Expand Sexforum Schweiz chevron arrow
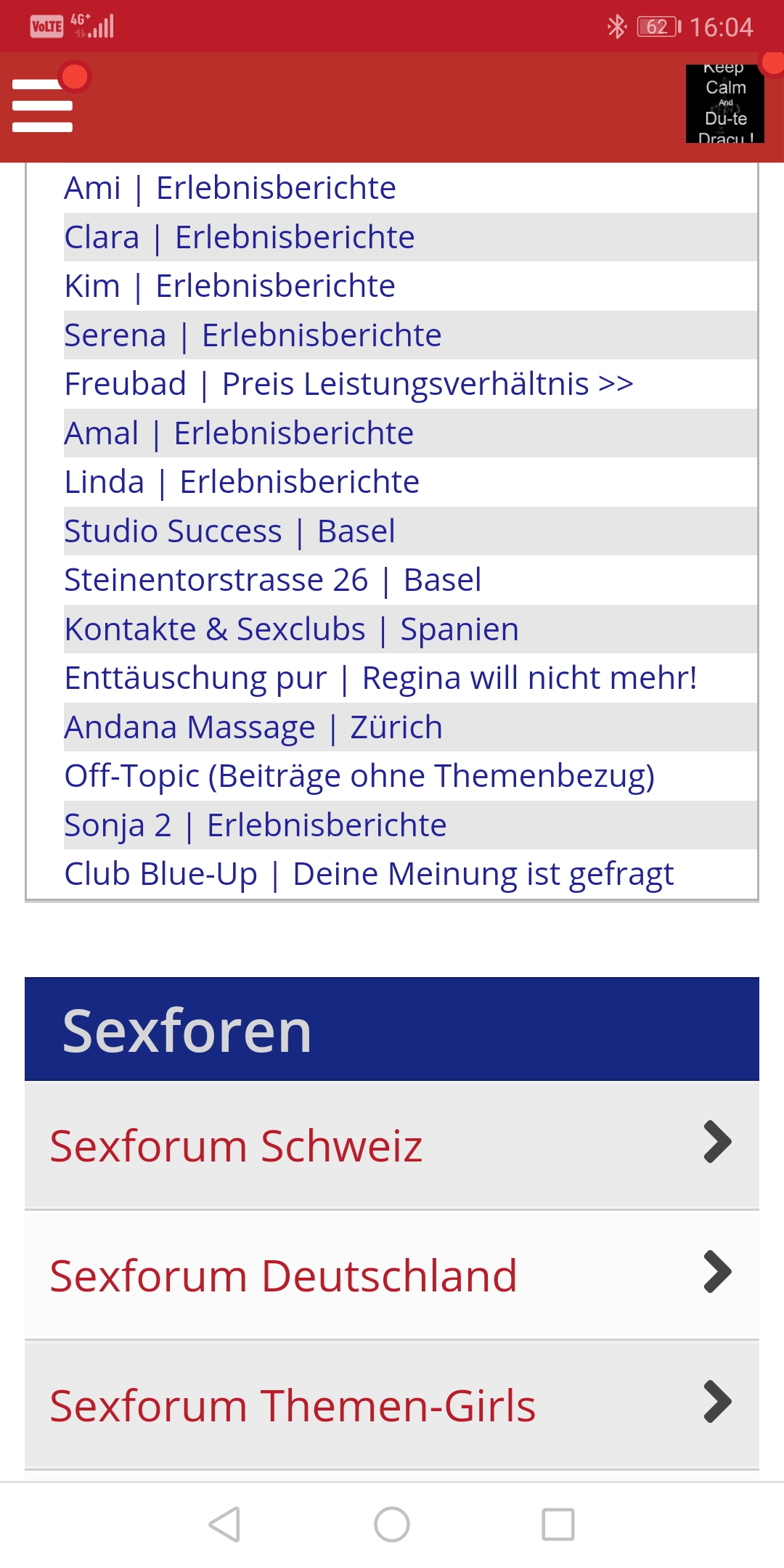The width and height of the screenshot is (784, 1568). [717, 1142]
